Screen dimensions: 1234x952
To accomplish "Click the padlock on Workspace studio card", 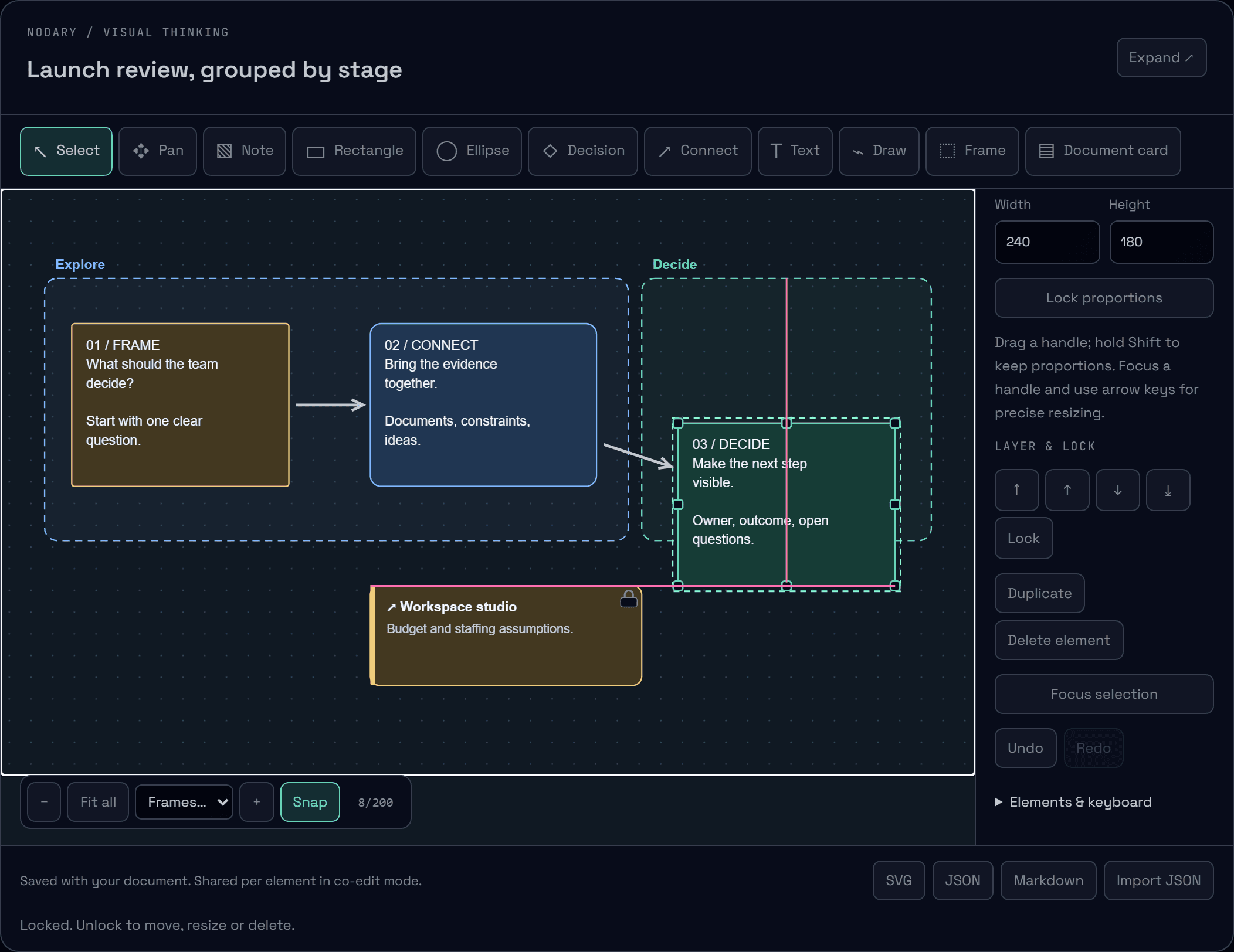I will pos(629,599).
